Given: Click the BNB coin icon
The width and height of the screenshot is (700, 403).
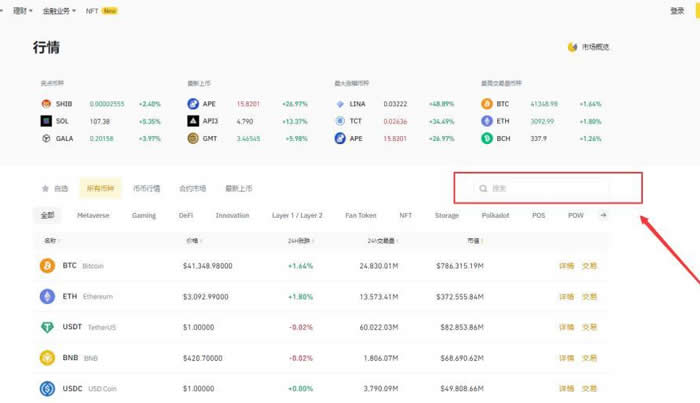Looking at the screenshot, I should coord(46,357).
